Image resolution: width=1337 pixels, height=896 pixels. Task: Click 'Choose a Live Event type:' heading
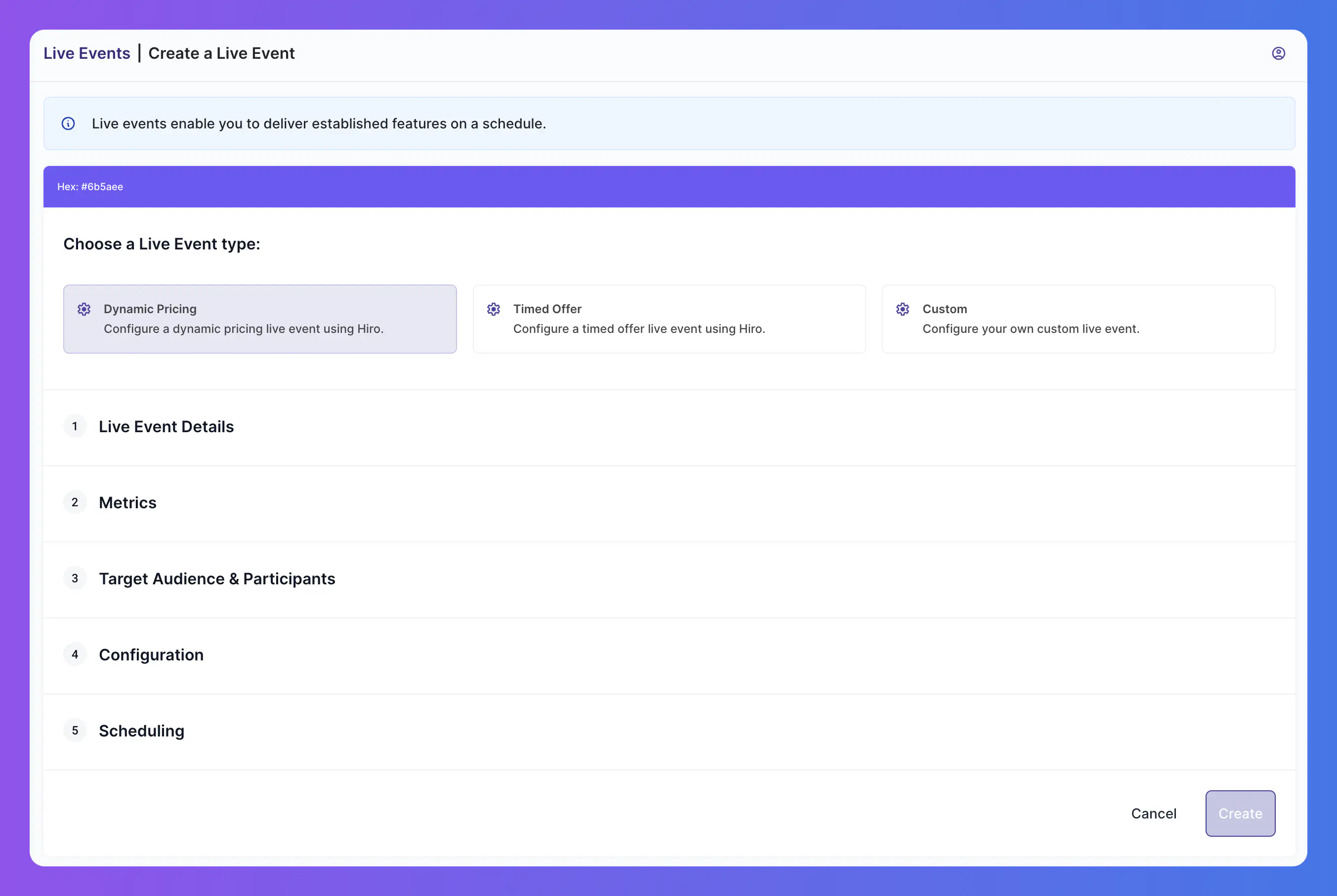162,244
